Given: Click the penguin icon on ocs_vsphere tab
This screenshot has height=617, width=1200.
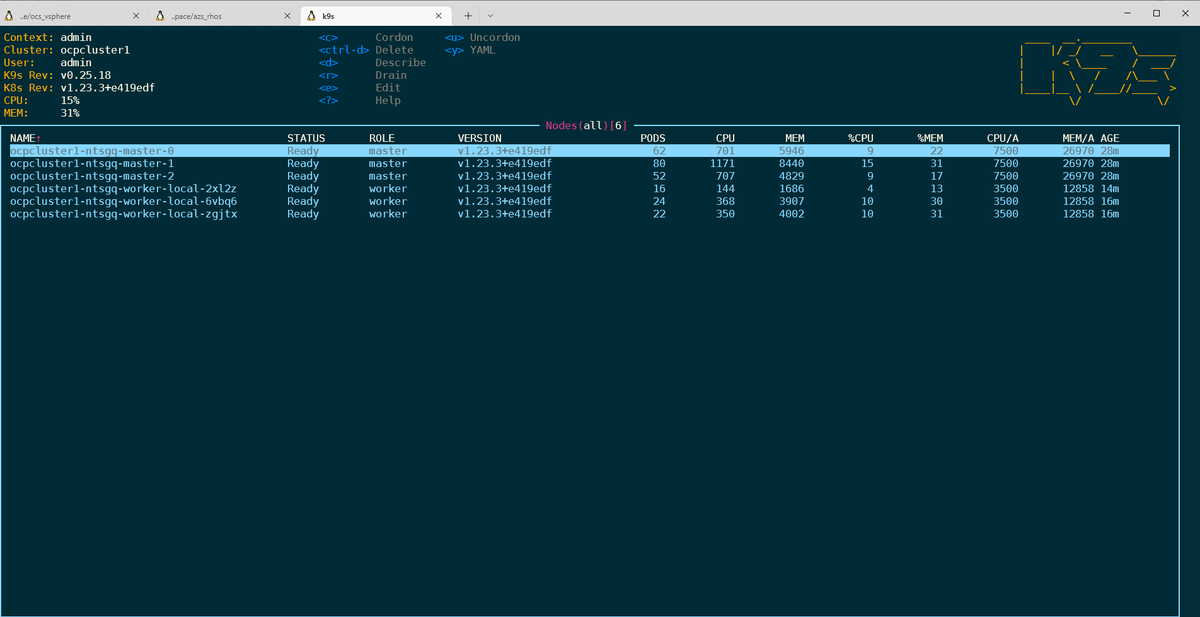Looking at the screenshot, I should tap(9, 16).
